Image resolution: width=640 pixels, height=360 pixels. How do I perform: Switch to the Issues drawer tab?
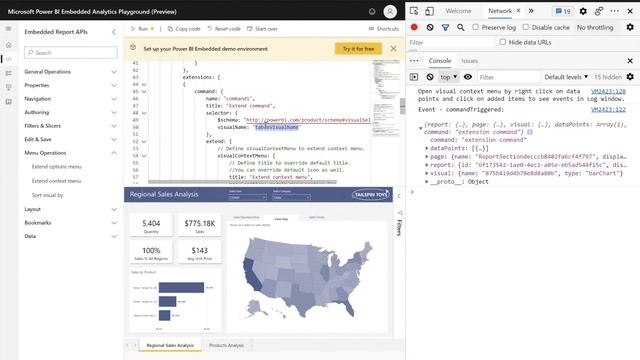coord(469,61)
